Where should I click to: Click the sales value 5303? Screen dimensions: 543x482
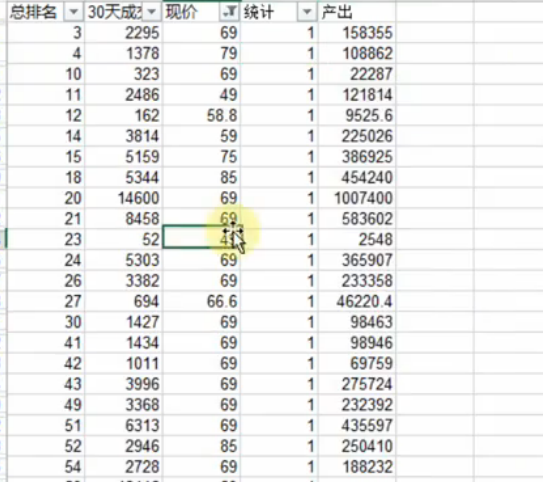click(123, 260)
